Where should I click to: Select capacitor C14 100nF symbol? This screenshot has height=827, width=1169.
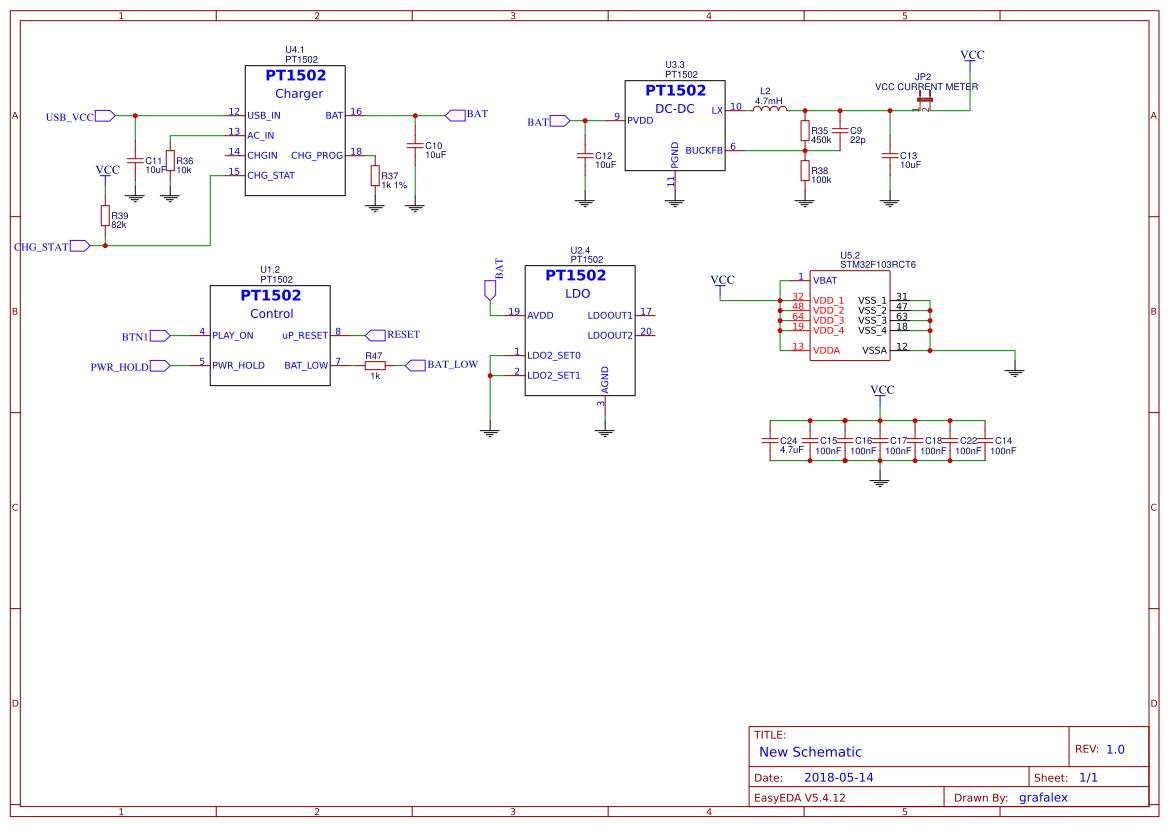point(985,441)
